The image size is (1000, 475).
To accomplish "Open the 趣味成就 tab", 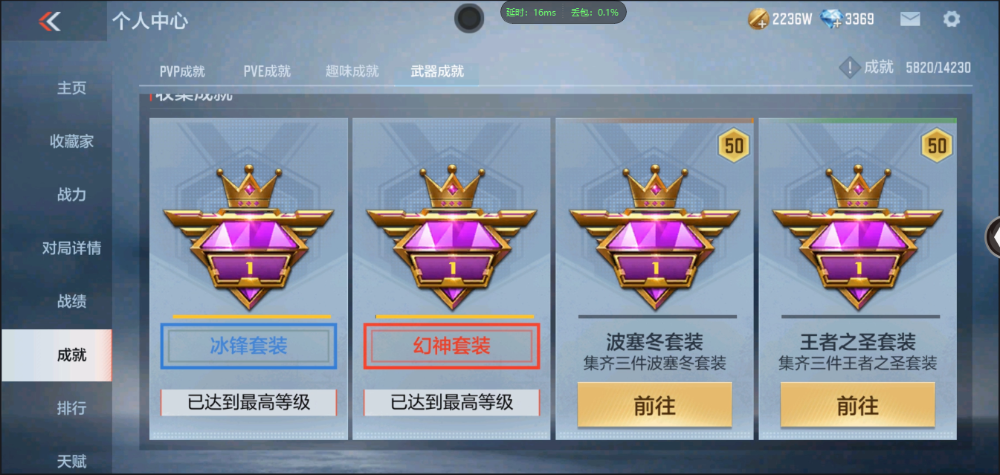I will (x=352, y=71).
